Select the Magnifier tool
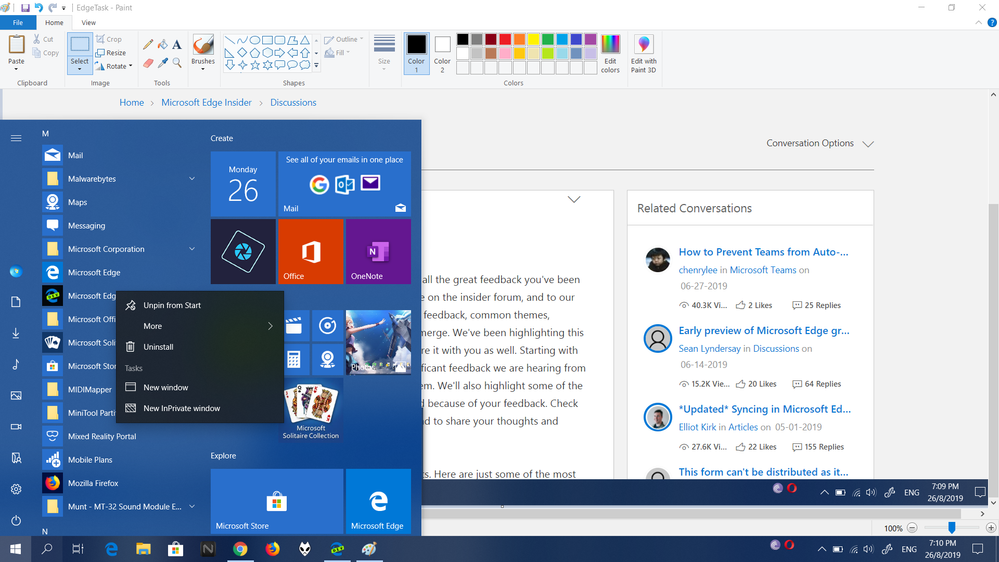 [177, 63]
